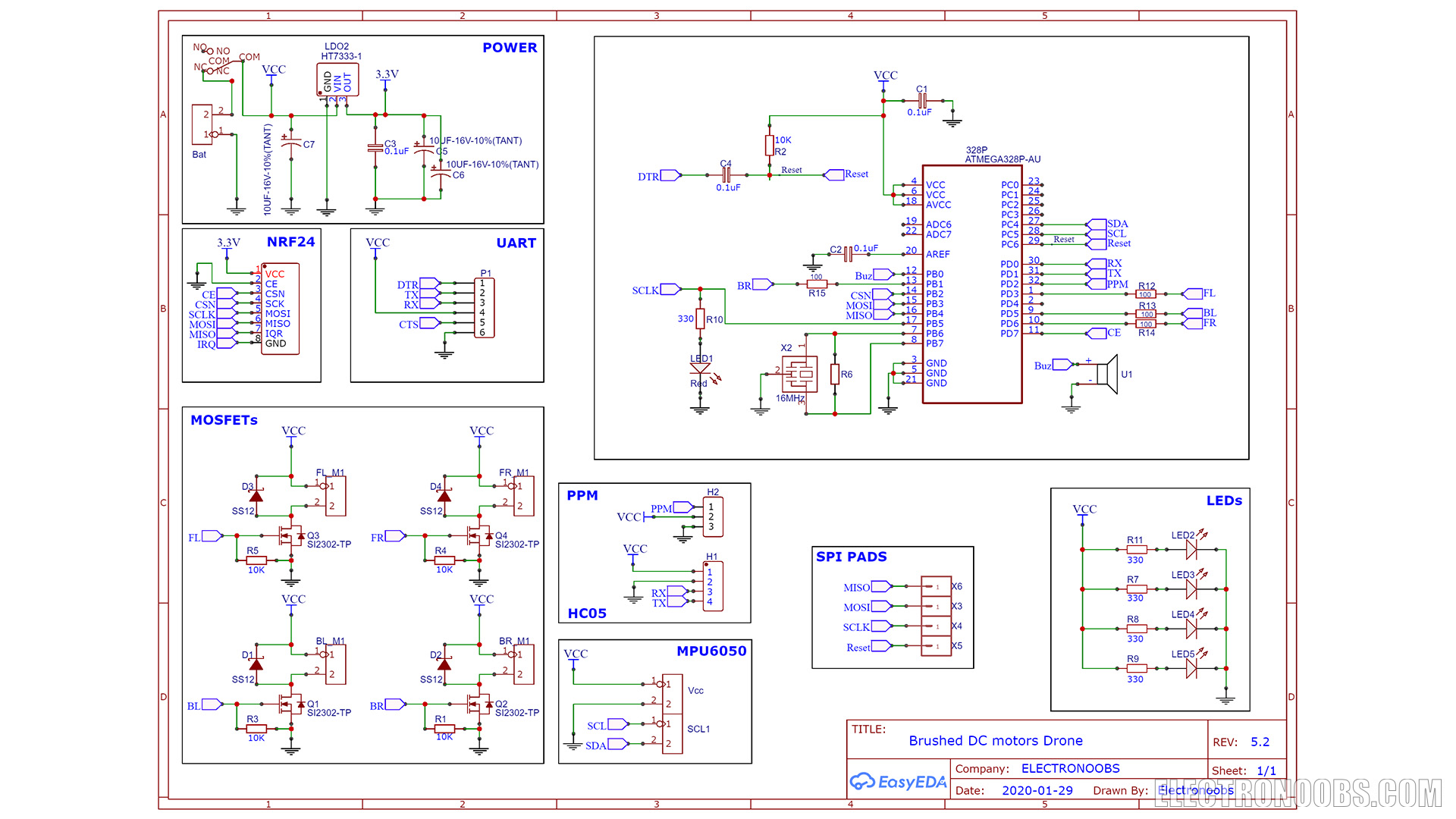
Task: Select the BR_M1 motor connector
Action: point(524,664)
